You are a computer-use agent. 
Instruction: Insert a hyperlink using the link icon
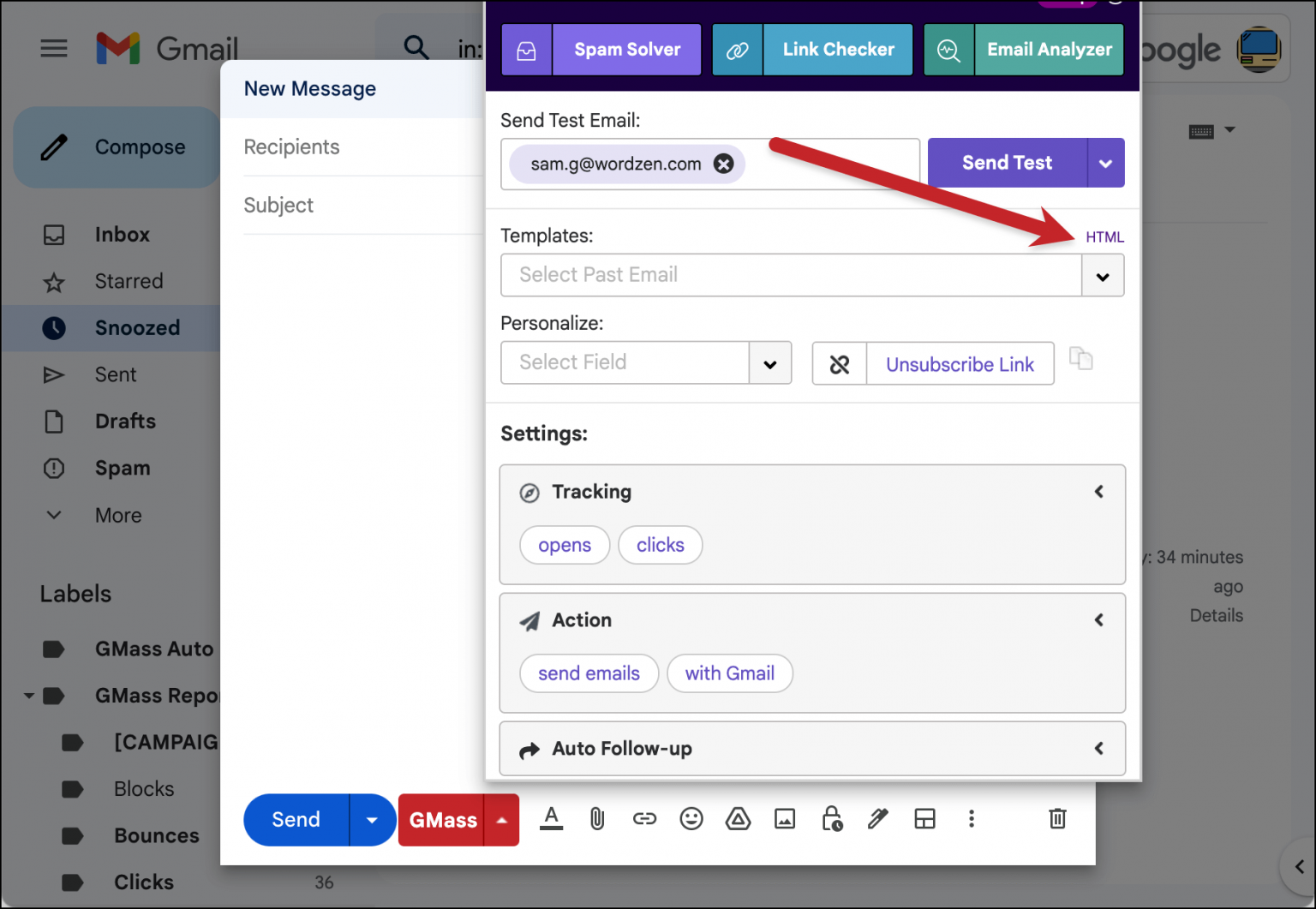coord(644,819)
